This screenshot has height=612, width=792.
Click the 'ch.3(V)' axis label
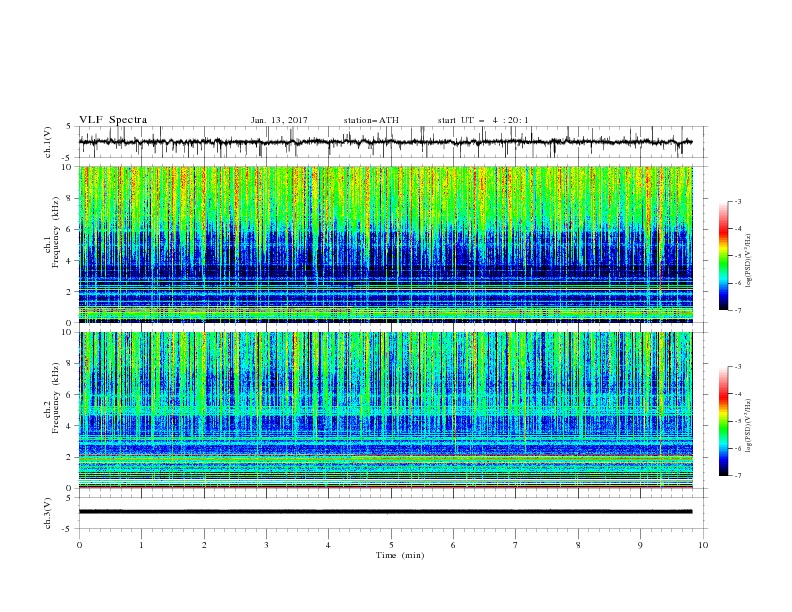(x=47, y=513)
